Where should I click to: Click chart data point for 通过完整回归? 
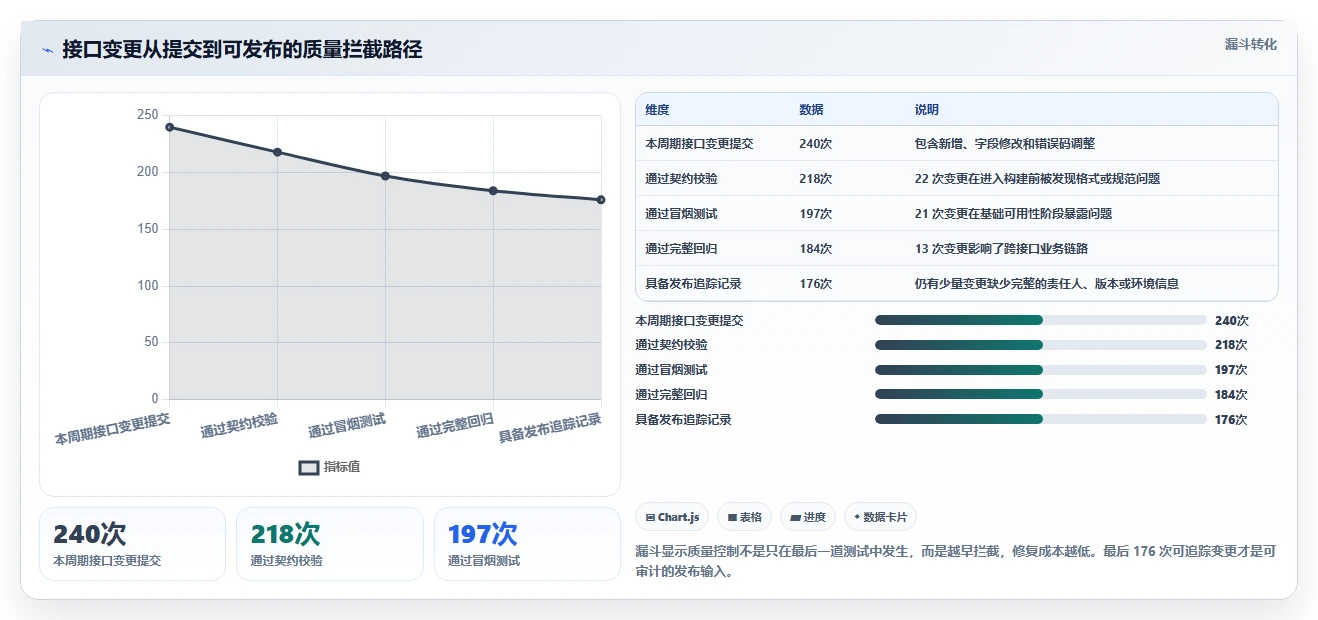point(493,191)
